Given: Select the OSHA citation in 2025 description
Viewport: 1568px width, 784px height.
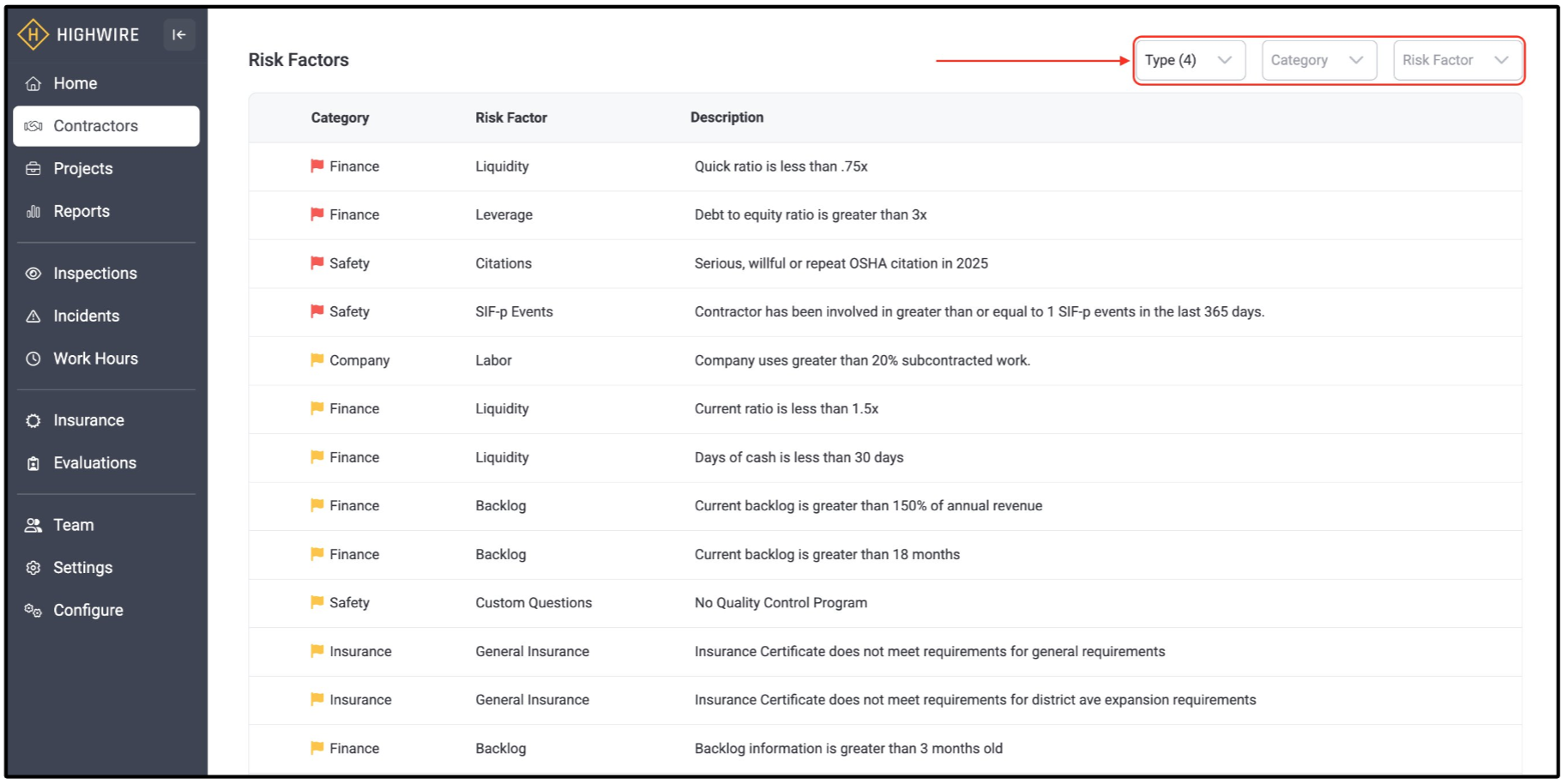Looking at the screenshot, I should pyautogui.click(x=841, y=263).
